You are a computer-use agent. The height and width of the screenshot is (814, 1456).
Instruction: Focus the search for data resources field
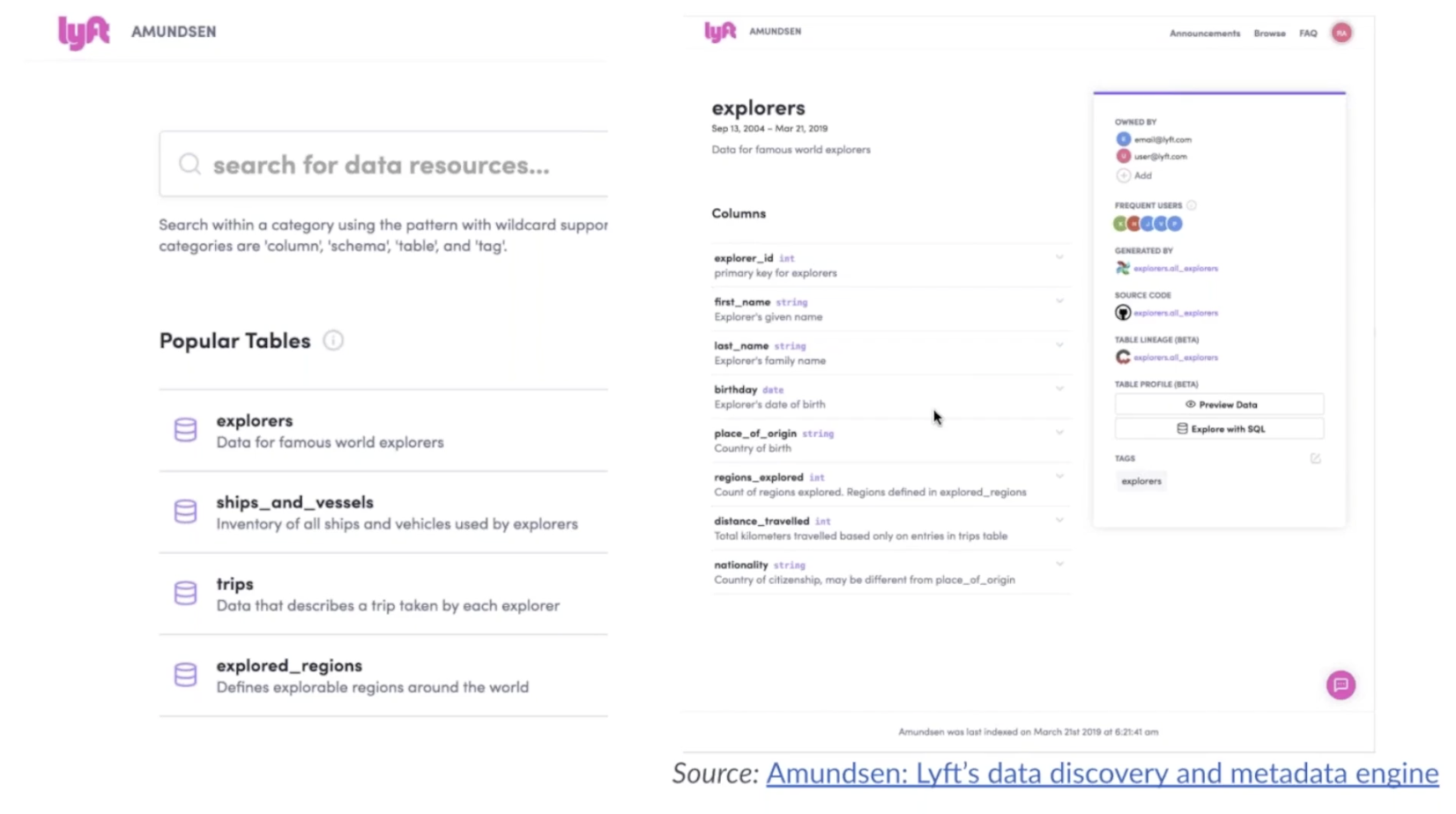[383, 165]
